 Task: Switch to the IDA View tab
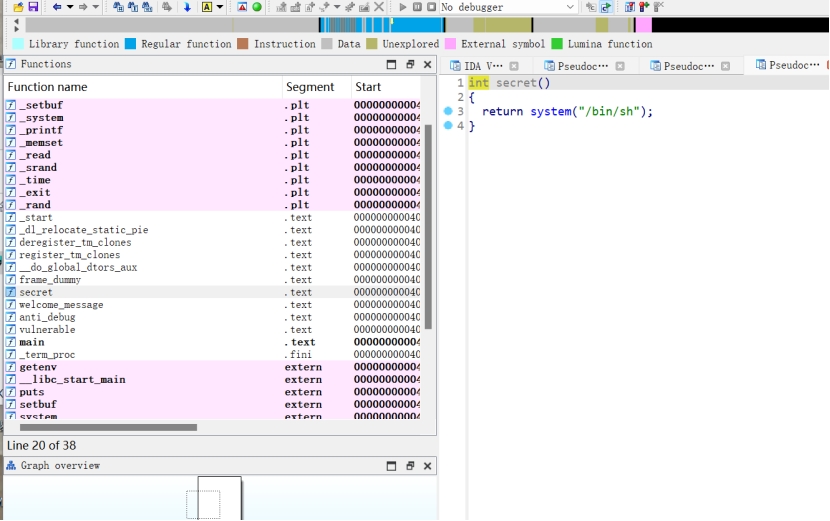click(x=483, y=66)
